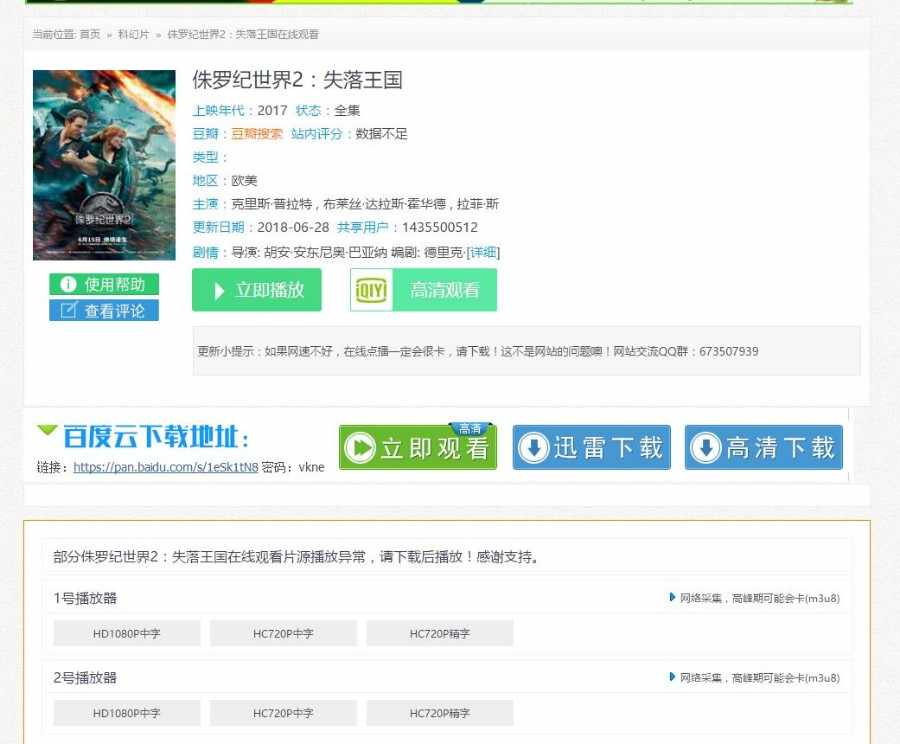The width and height of the screenshot is (900, 744).
Task: Select first HC720P中字 under 1号播放器
Action: coord(284,633)
